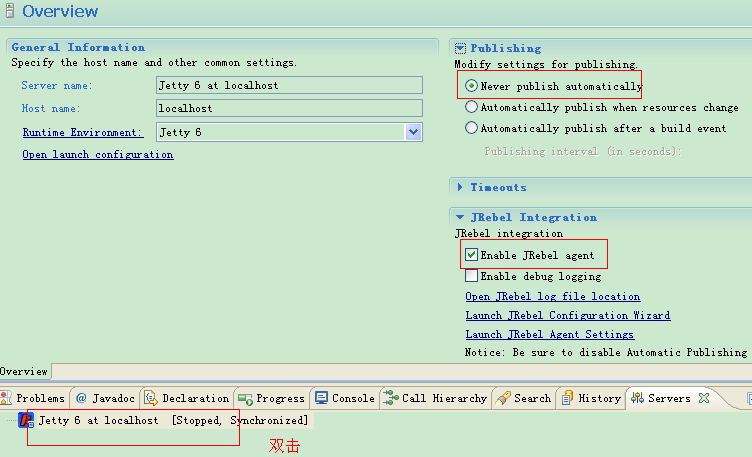Screen dimensions: 752x457
Task: Switch to the History tab
Action: coord(592,398)
